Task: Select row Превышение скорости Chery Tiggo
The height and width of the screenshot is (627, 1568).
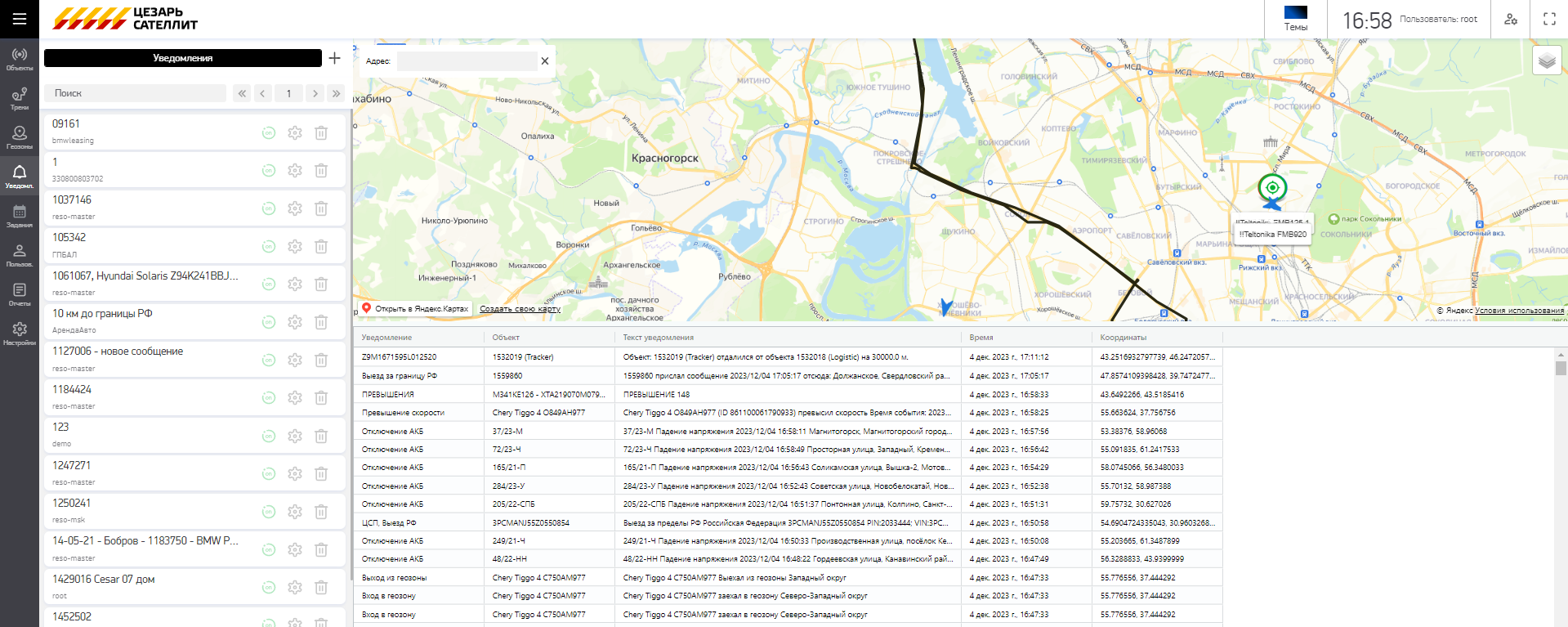Action: [x=788, y=413]
